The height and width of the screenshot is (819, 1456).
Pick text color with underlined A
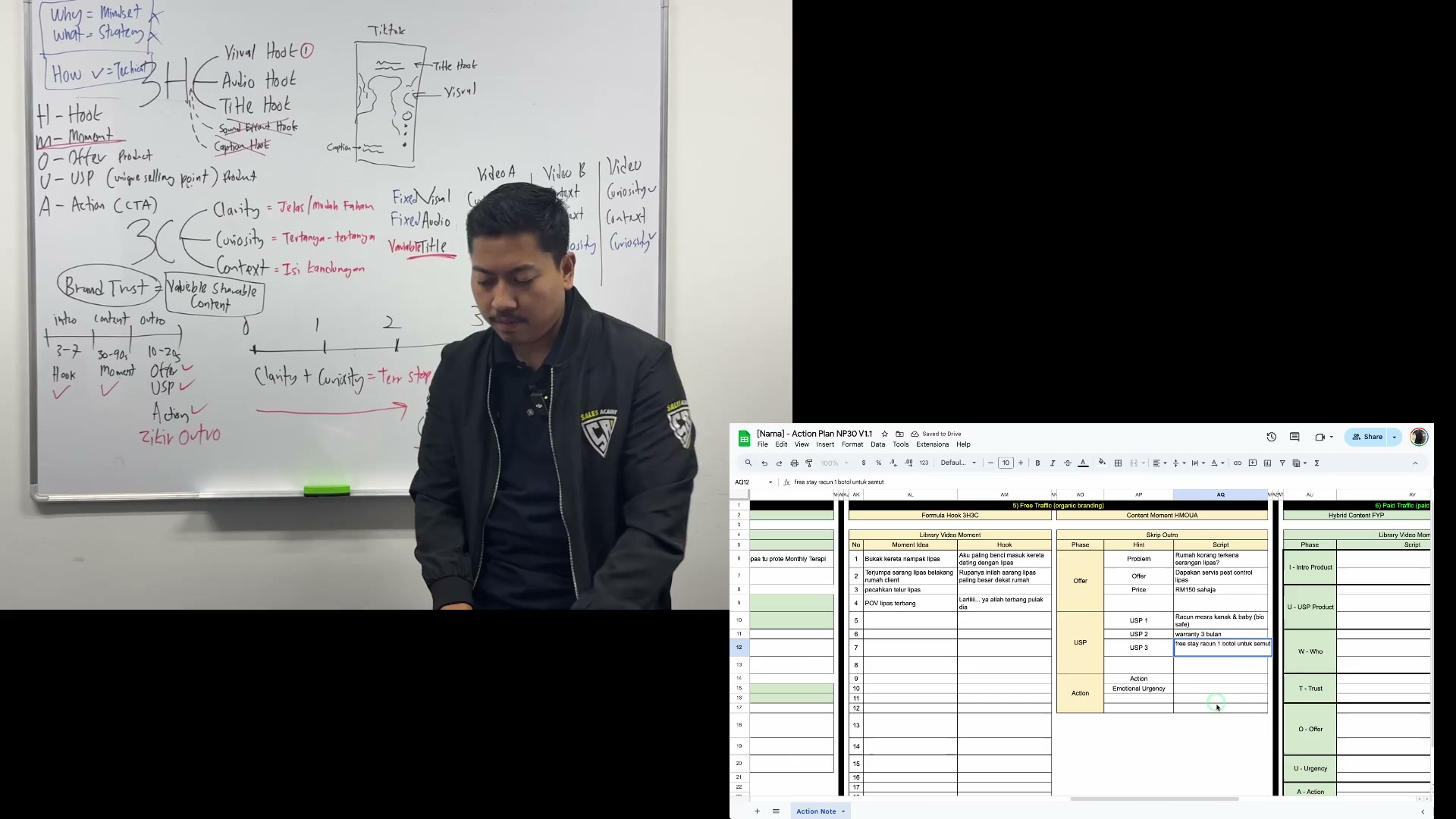(1083, 463)
